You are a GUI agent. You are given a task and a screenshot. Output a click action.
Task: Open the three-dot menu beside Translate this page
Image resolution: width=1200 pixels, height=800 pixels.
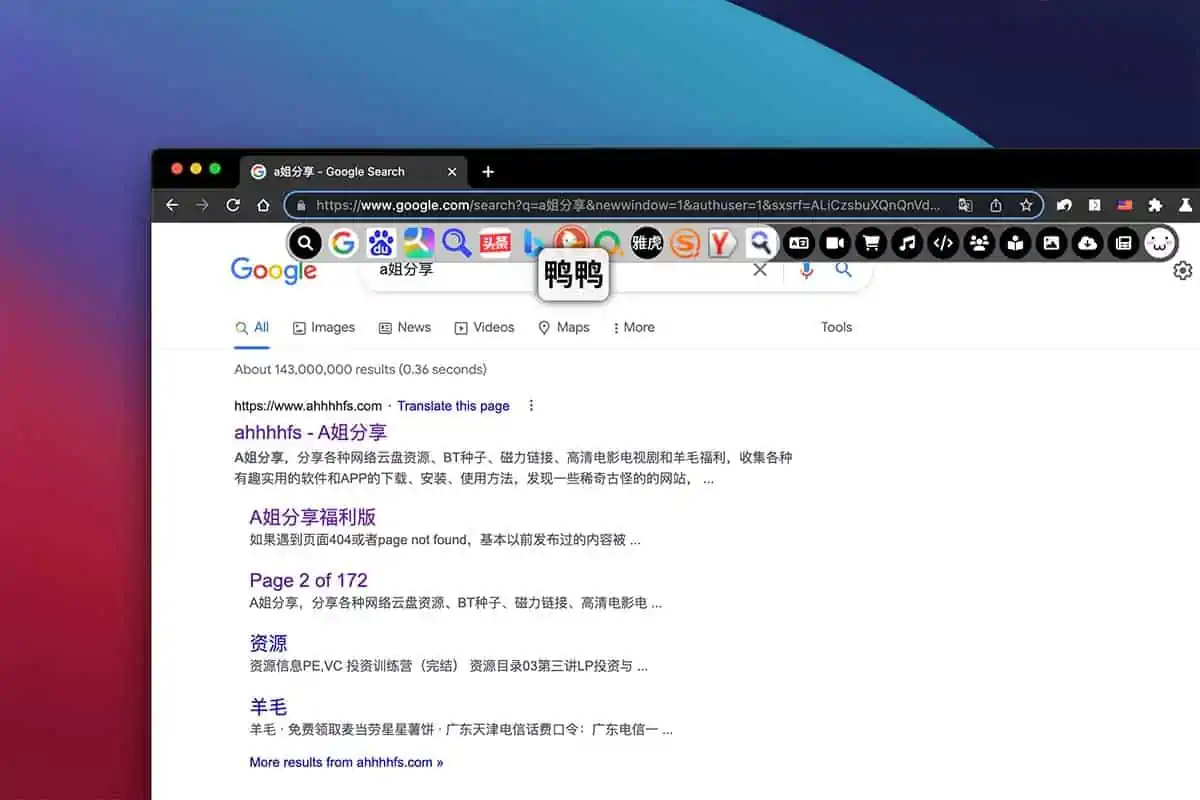pos(531,405)
